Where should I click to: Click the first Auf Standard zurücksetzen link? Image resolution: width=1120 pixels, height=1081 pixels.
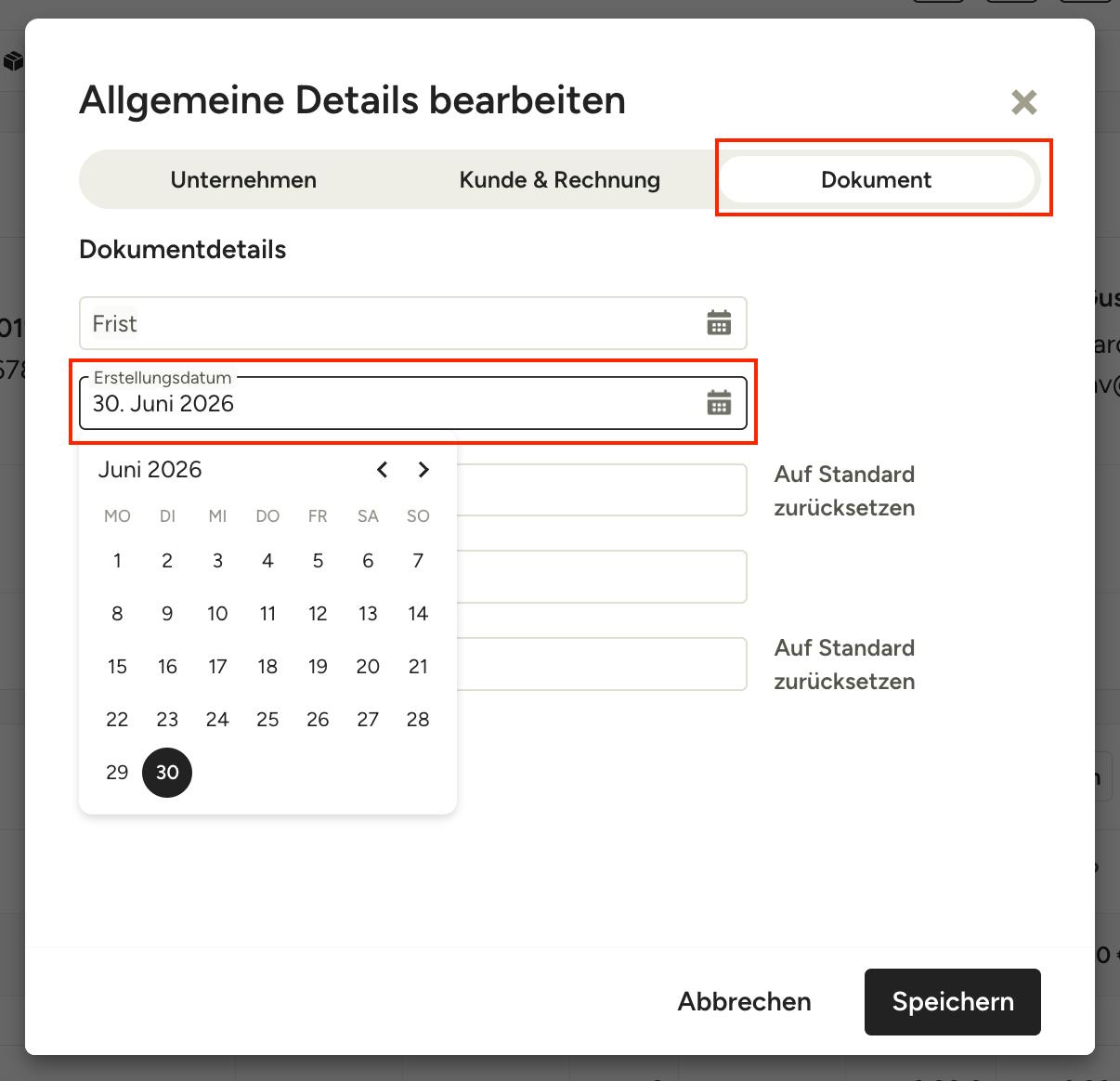pyautogui.click(x=845, y=491)
